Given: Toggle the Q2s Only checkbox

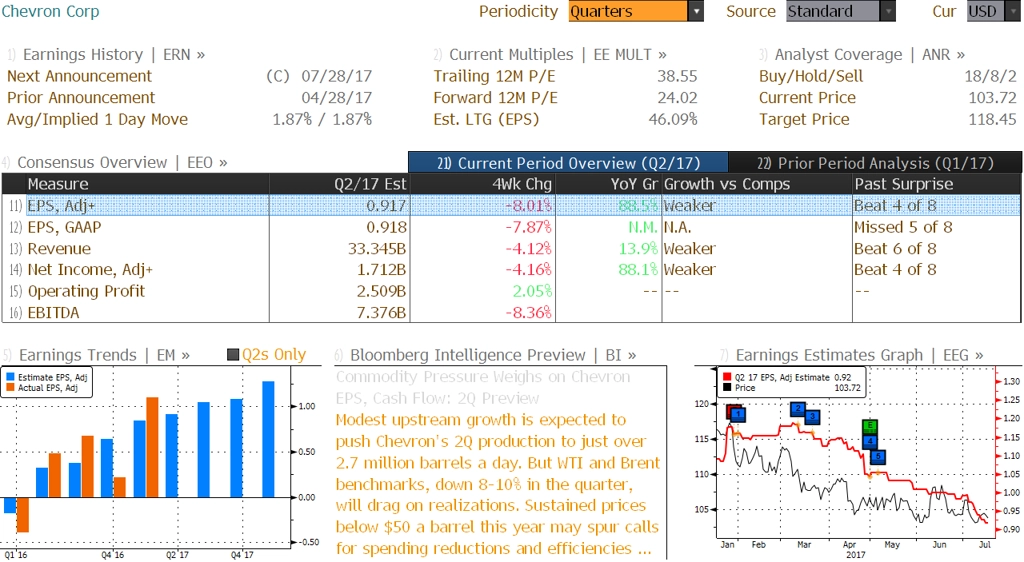Looking at the screenshot, I should (232, 355).
